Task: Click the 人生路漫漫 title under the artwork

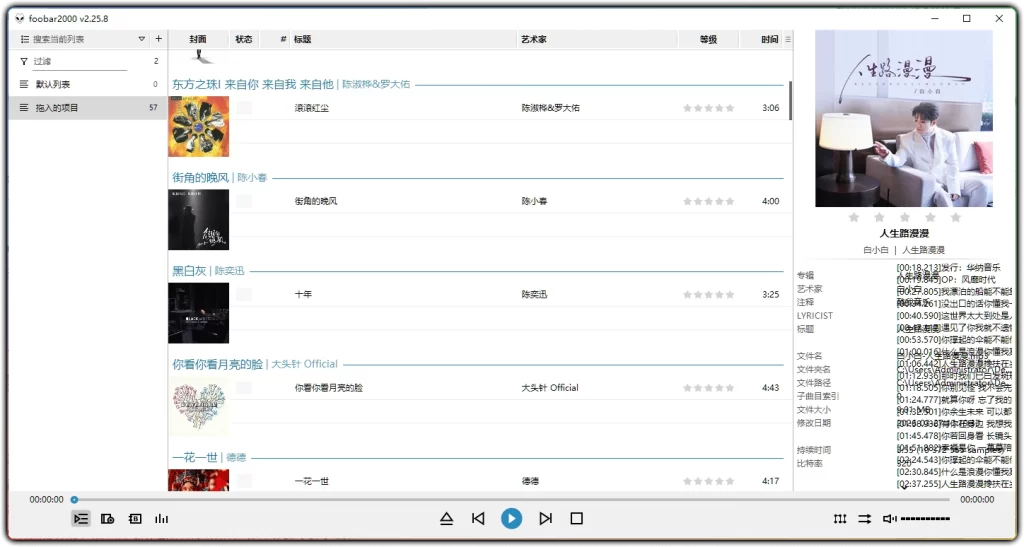Action: point(904,234)
